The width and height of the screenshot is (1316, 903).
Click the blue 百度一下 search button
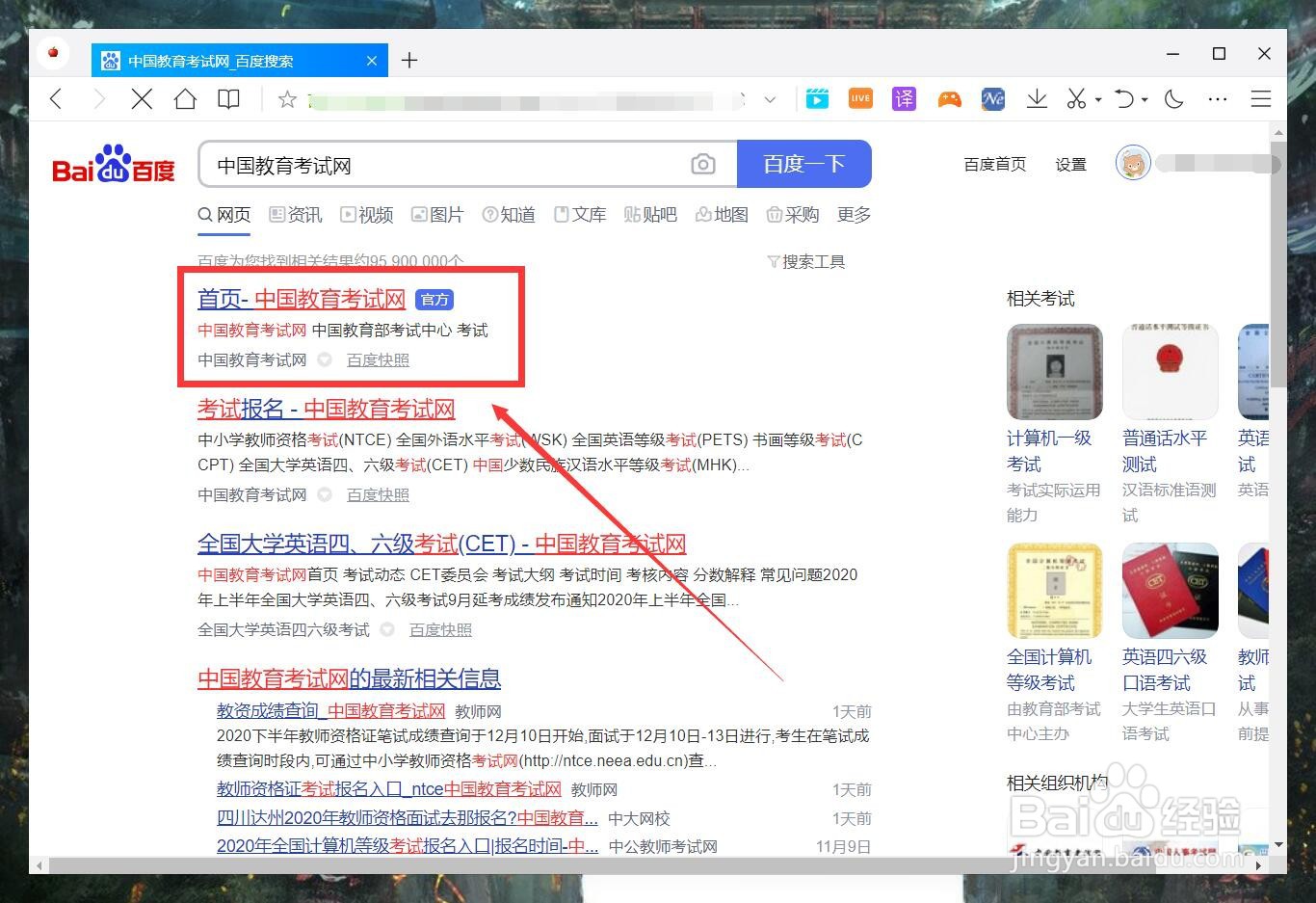(804, 164)
